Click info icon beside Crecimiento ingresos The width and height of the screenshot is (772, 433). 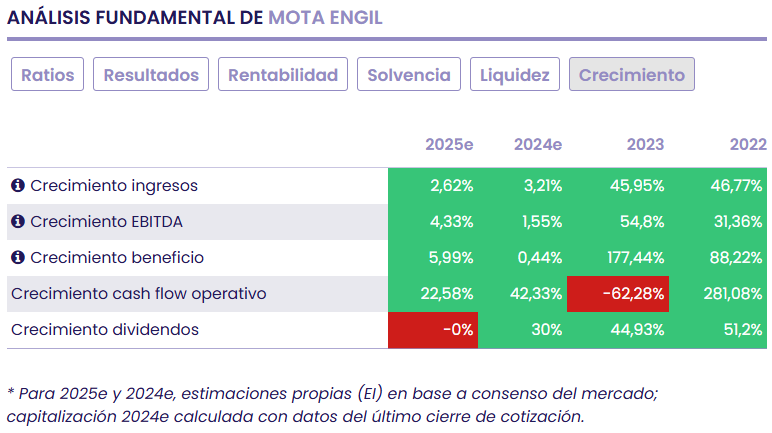tap(18, 186)
